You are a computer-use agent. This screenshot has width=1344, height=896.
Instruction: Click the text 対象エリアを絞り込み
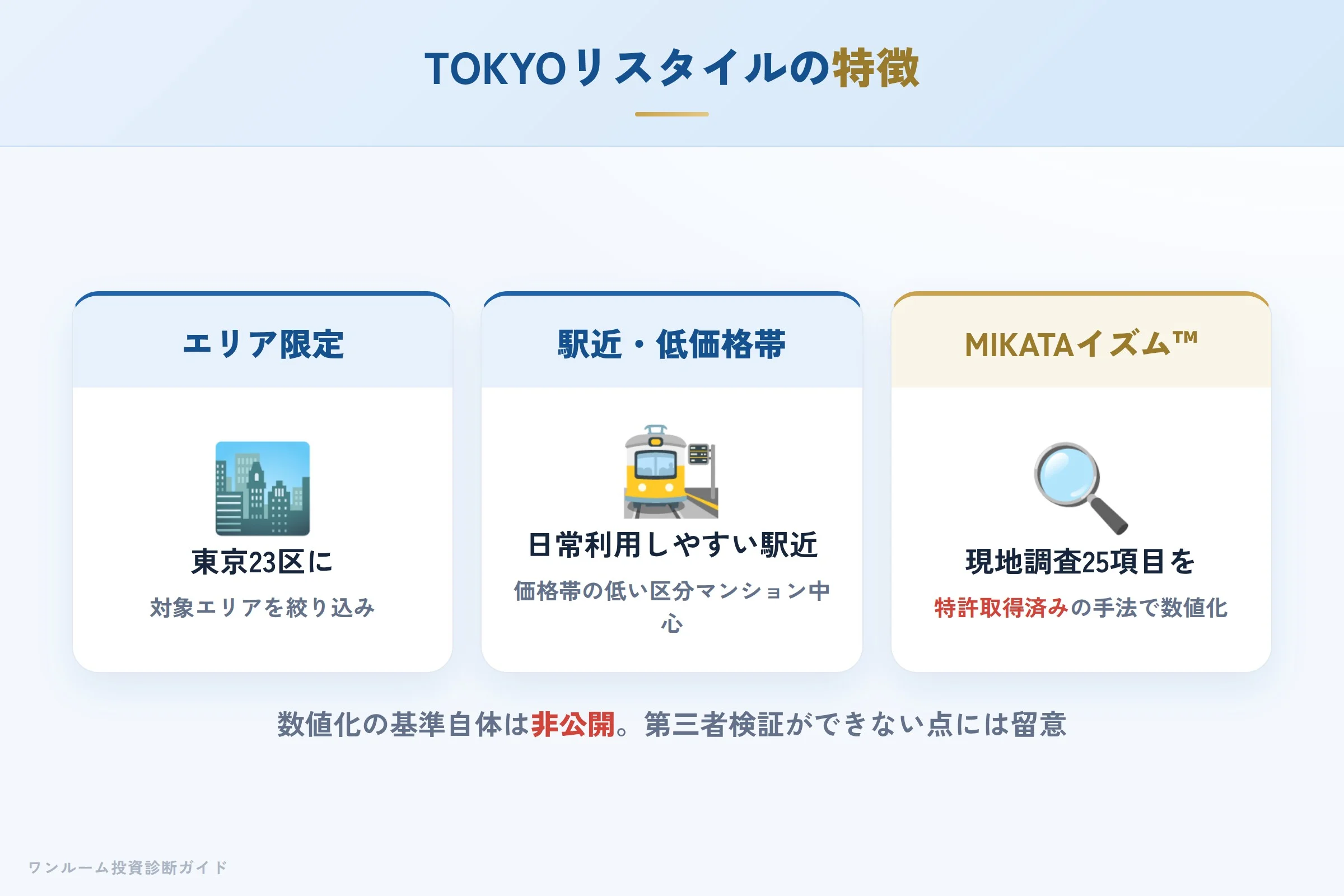262,608
